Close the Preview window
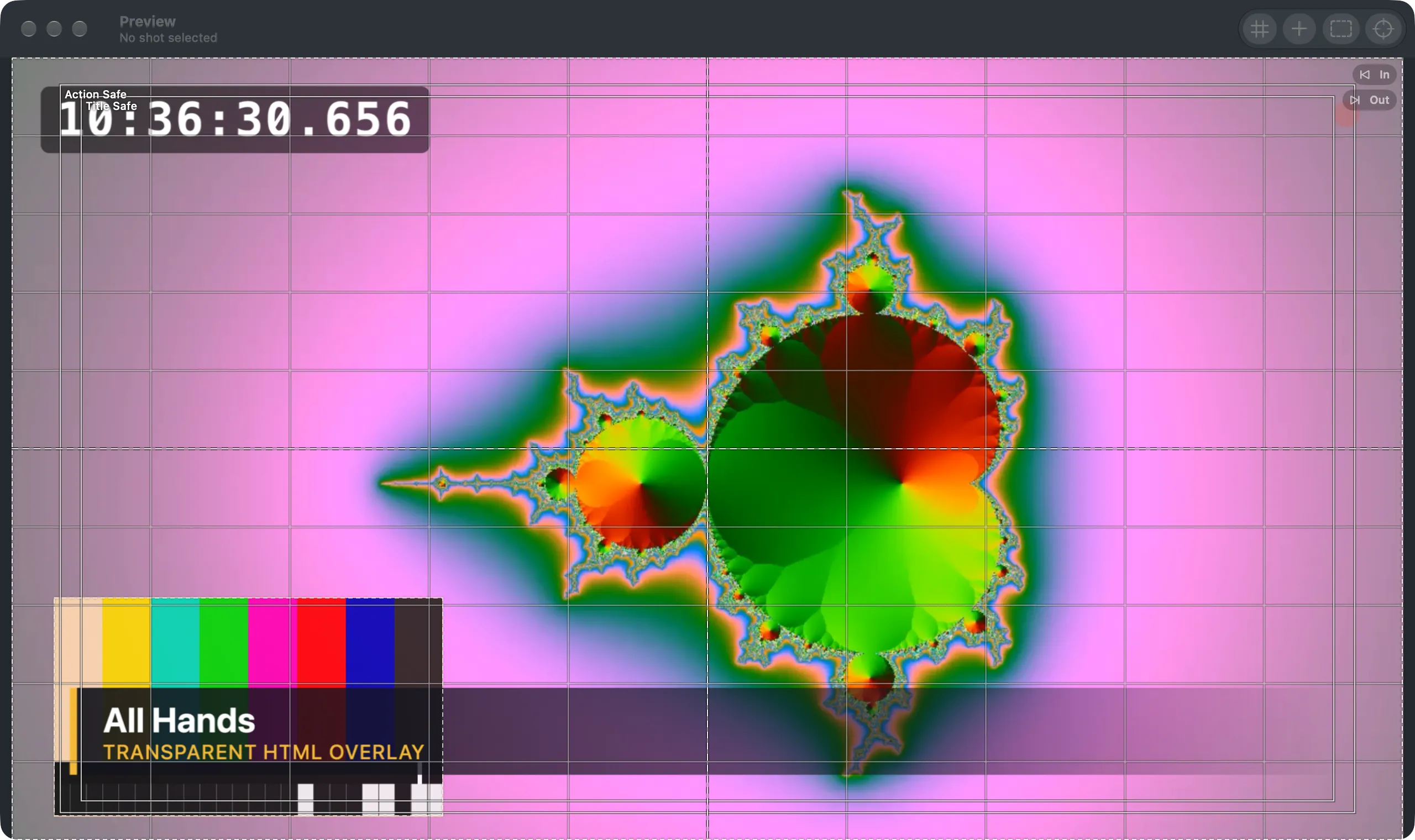1415x840 pixels. coord(28,28)
